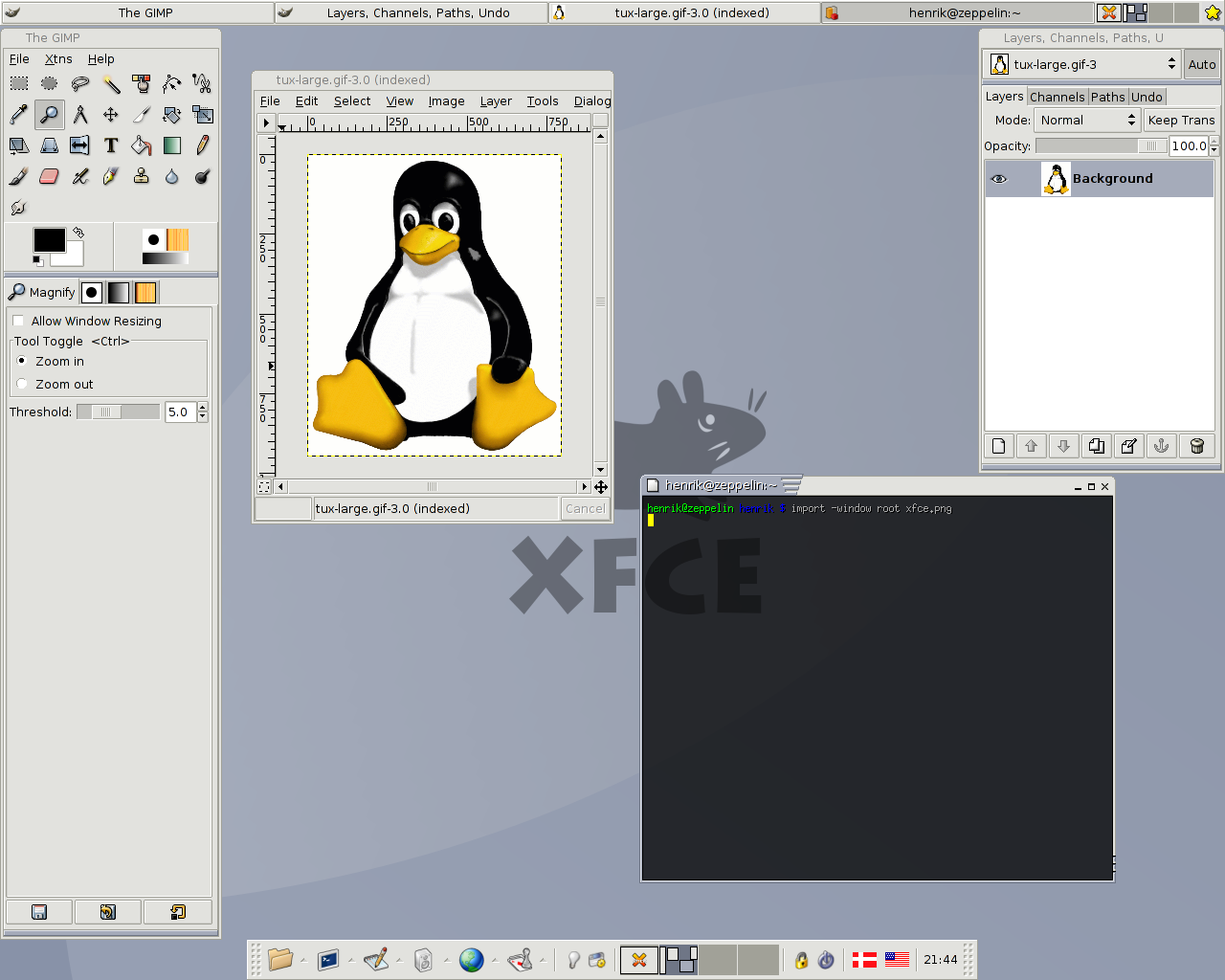This screenshot has width=1225, height=980.
Task: Switch to henrik@zeppelin terminal in taskbar
Action: pyautogui.click(x=957, y=12)
